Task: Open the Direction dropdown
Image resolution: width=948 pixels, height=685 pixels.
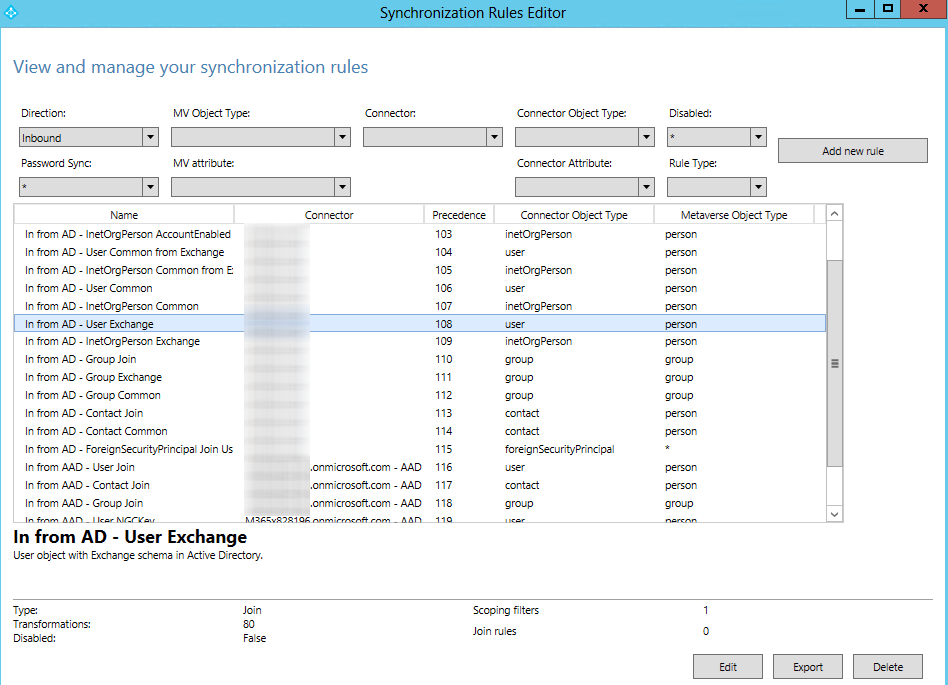Action: (150, 136)
